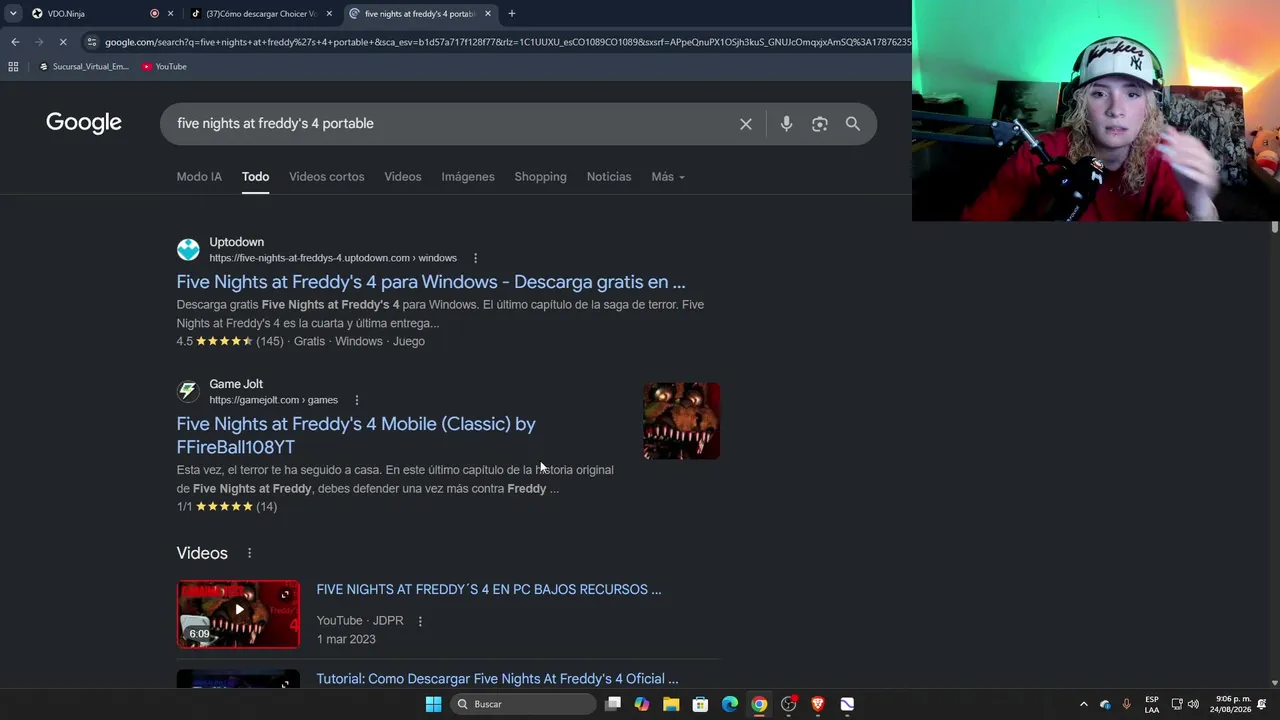The height and width of the screenshot is (720, 1280).
Task: Play the 6:09 video thumbnail
Action: 238,614
